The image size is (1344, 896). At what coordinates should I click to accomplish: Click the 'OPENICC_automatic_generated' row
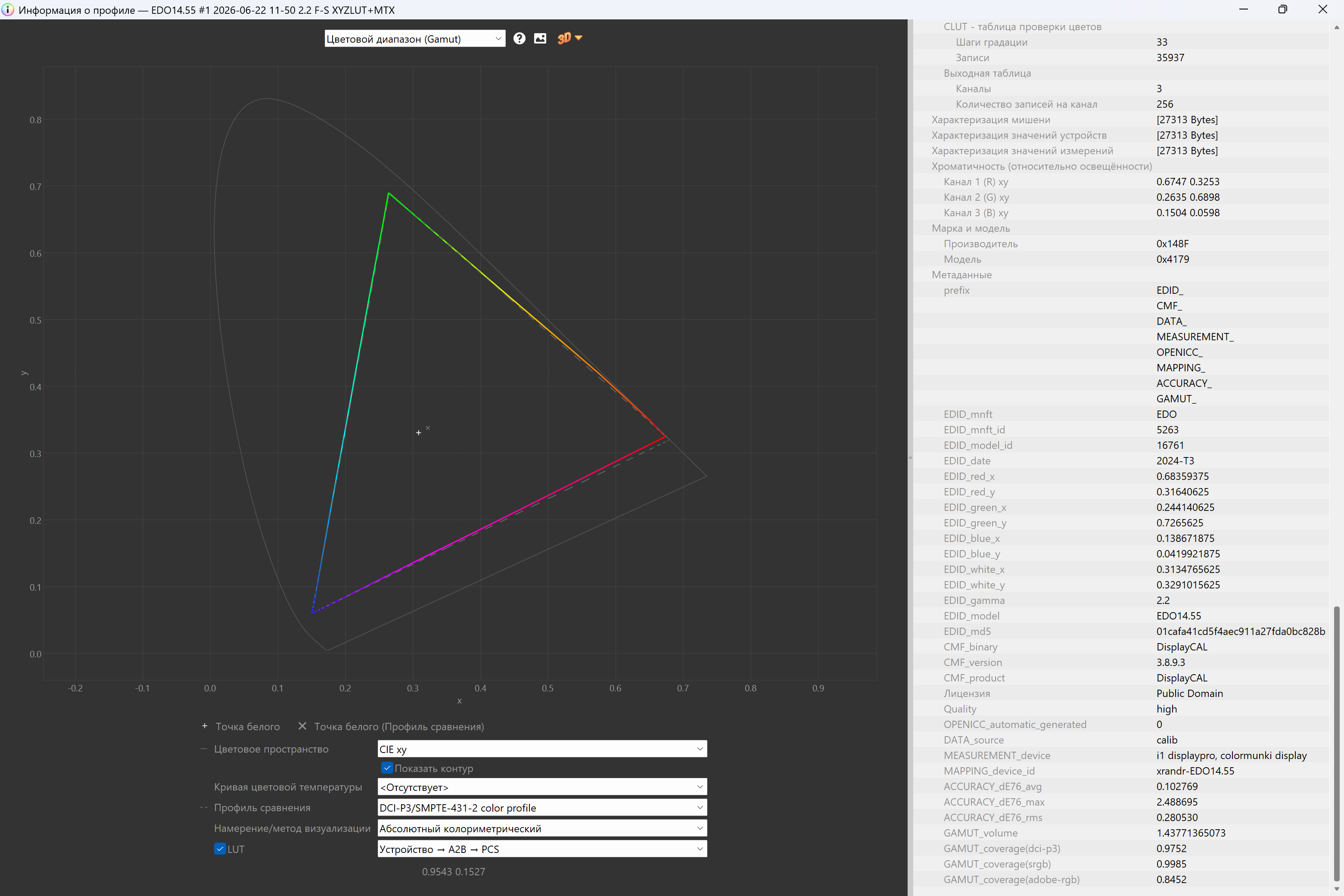coord(1121,724)
